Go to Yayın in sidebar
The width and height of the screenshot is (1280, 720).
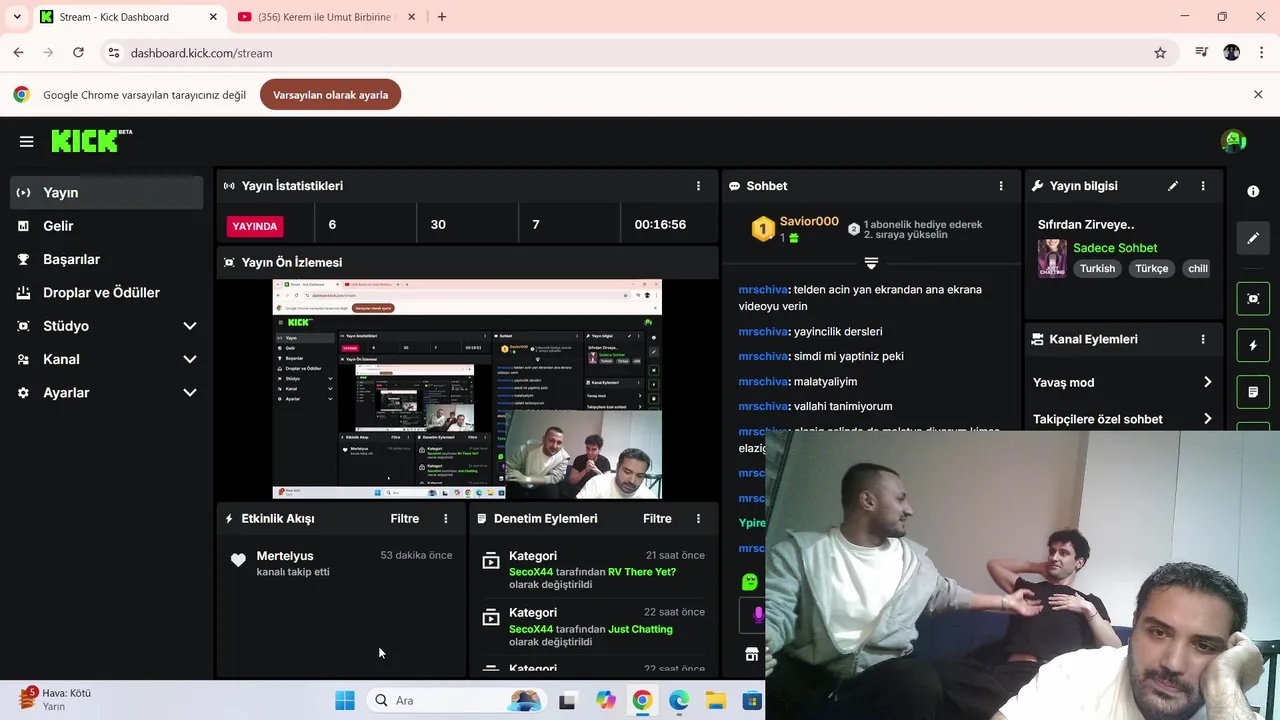pos(107,192)
